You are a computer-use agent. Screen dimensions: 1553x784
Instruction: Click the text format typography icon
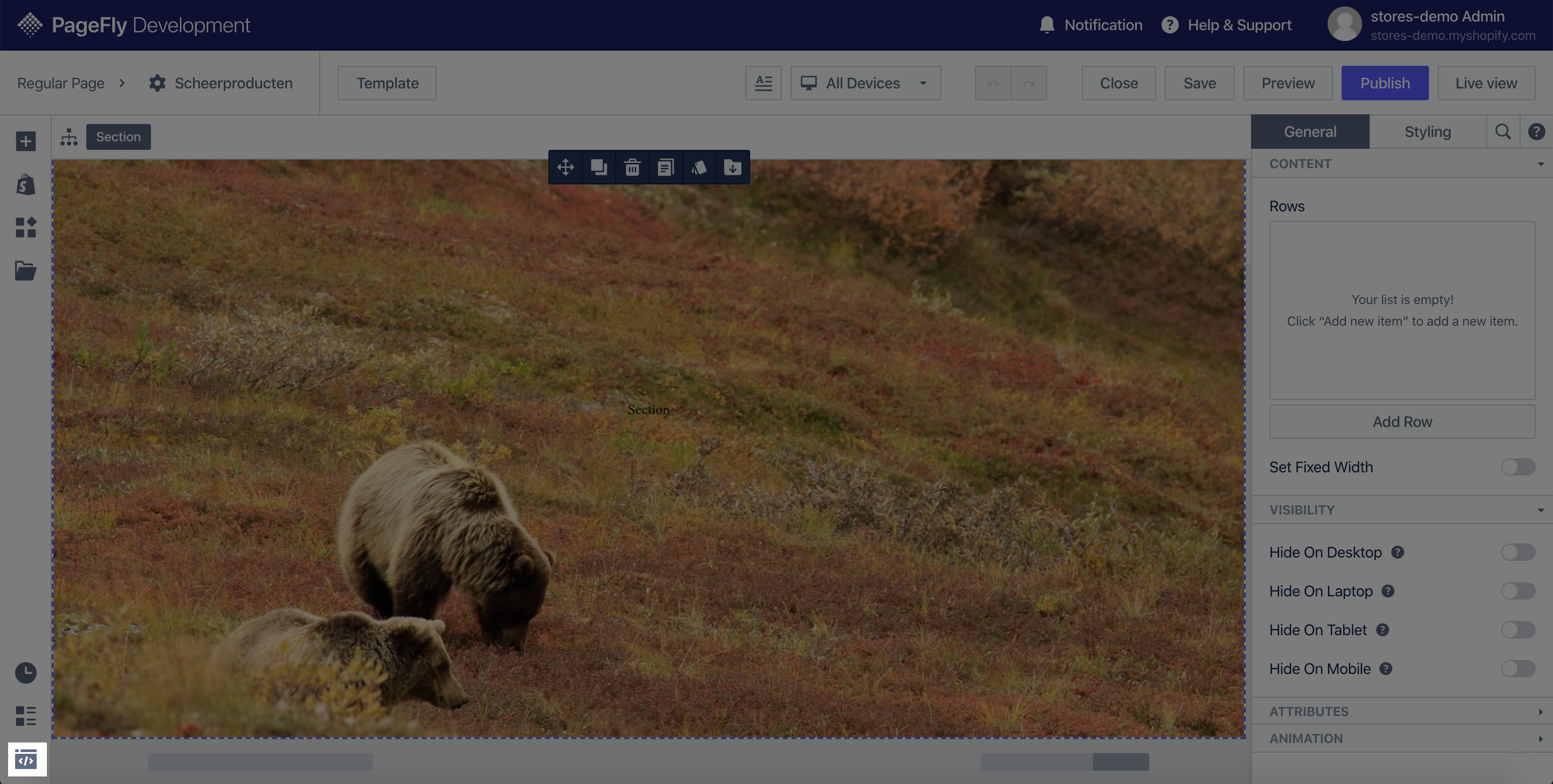763,82
